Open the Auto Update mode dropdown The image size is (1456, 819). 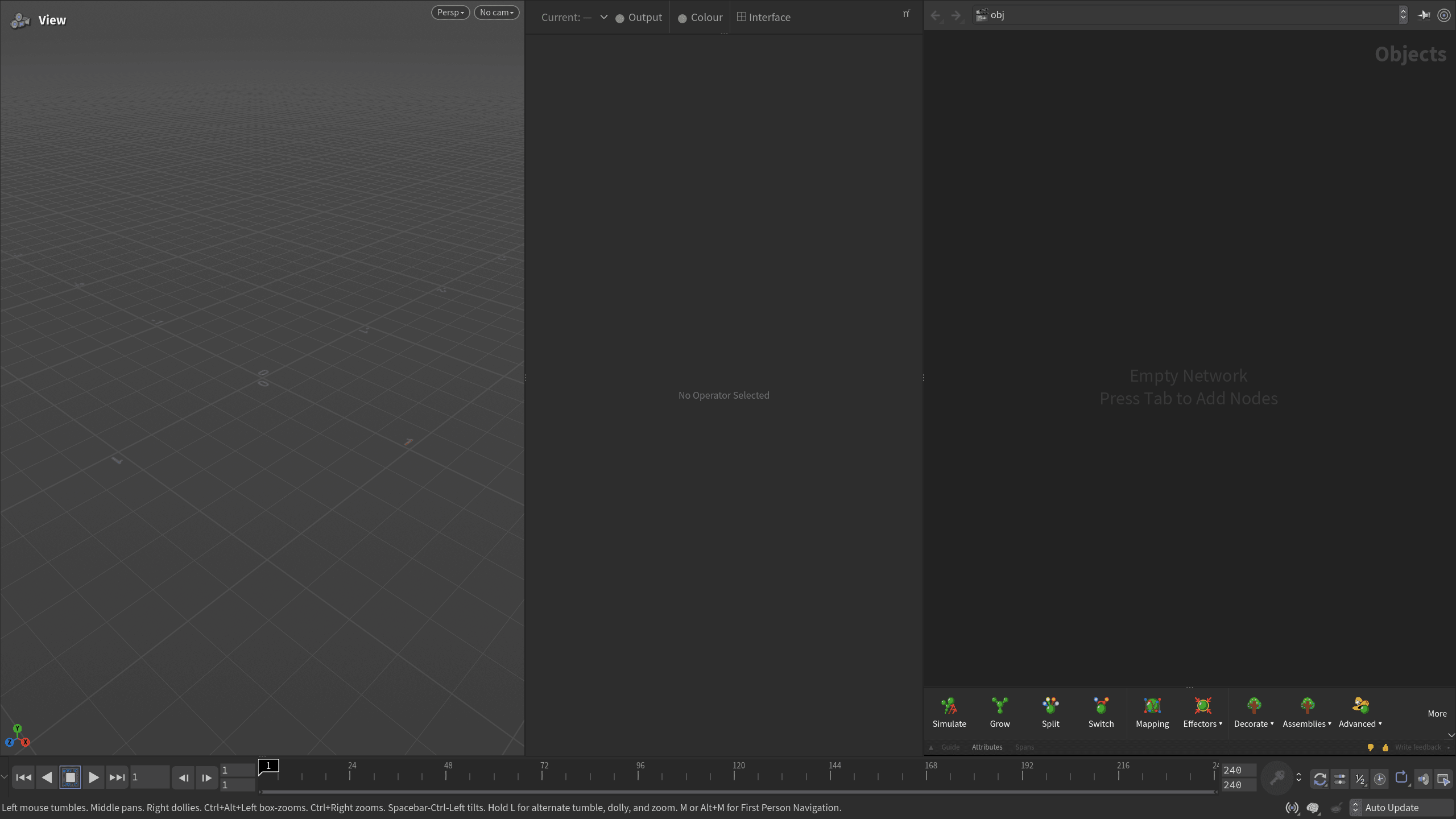(x=1401, y=808)
